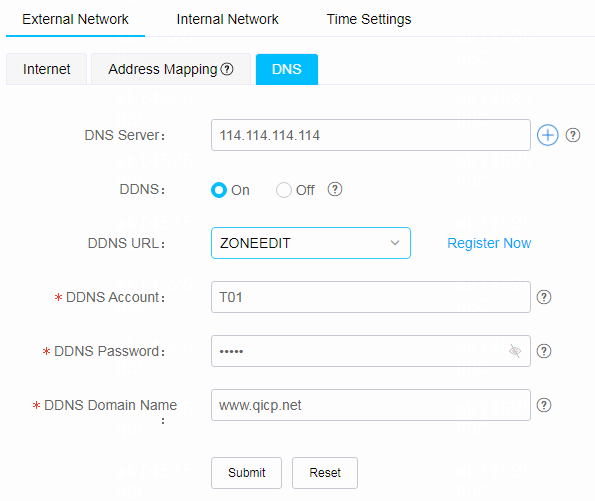Screen dimensions: 595x501
Task: Focus the DNS Server address field
Action: 371,135
